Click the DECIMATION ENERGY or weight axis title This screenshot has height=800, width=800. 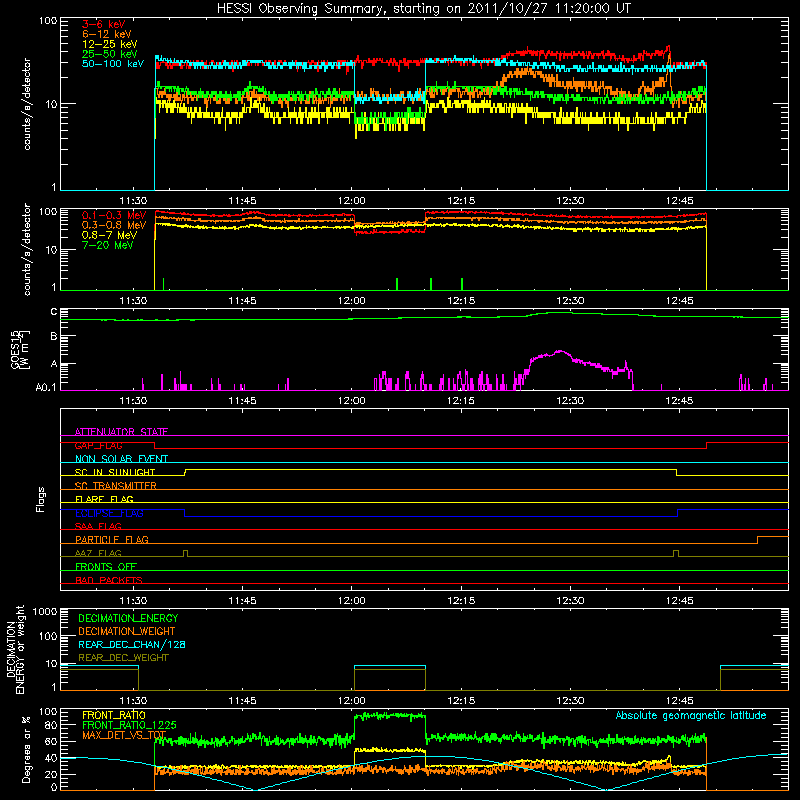tap(15, 649)
